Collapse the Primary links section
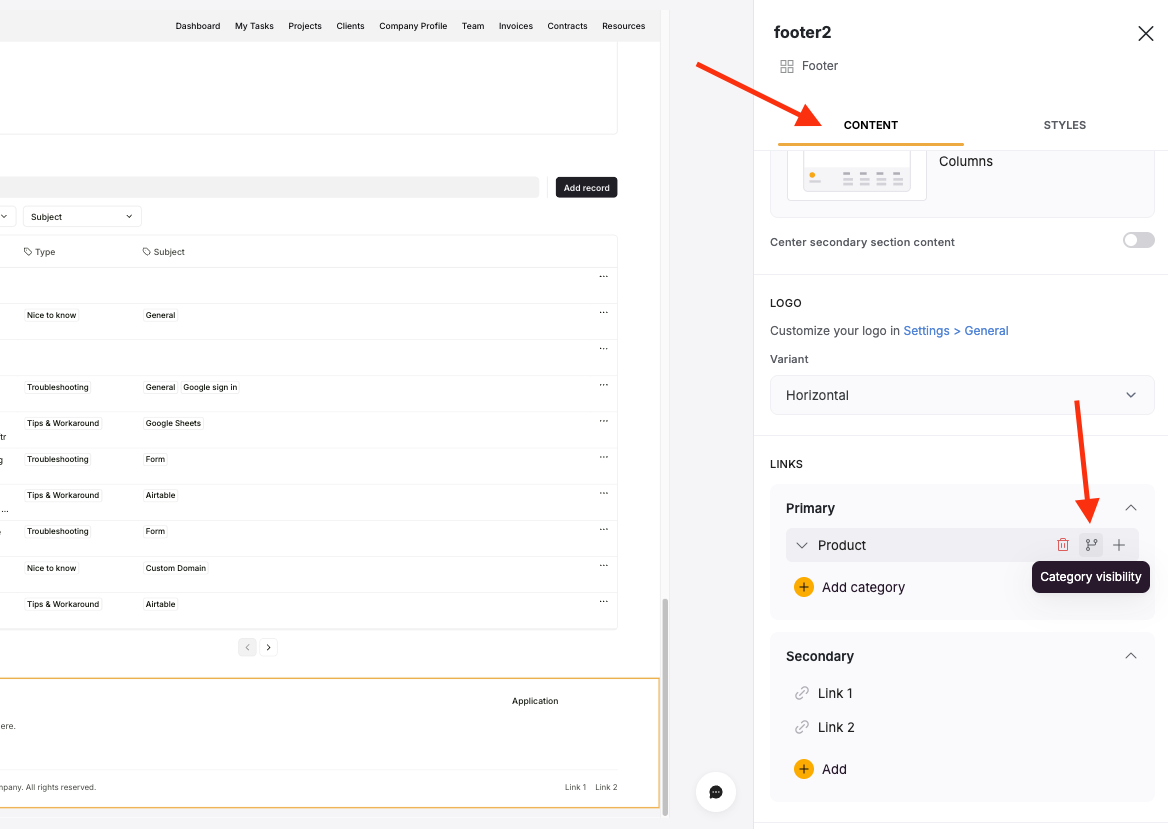 click(x=1131, y=508)
